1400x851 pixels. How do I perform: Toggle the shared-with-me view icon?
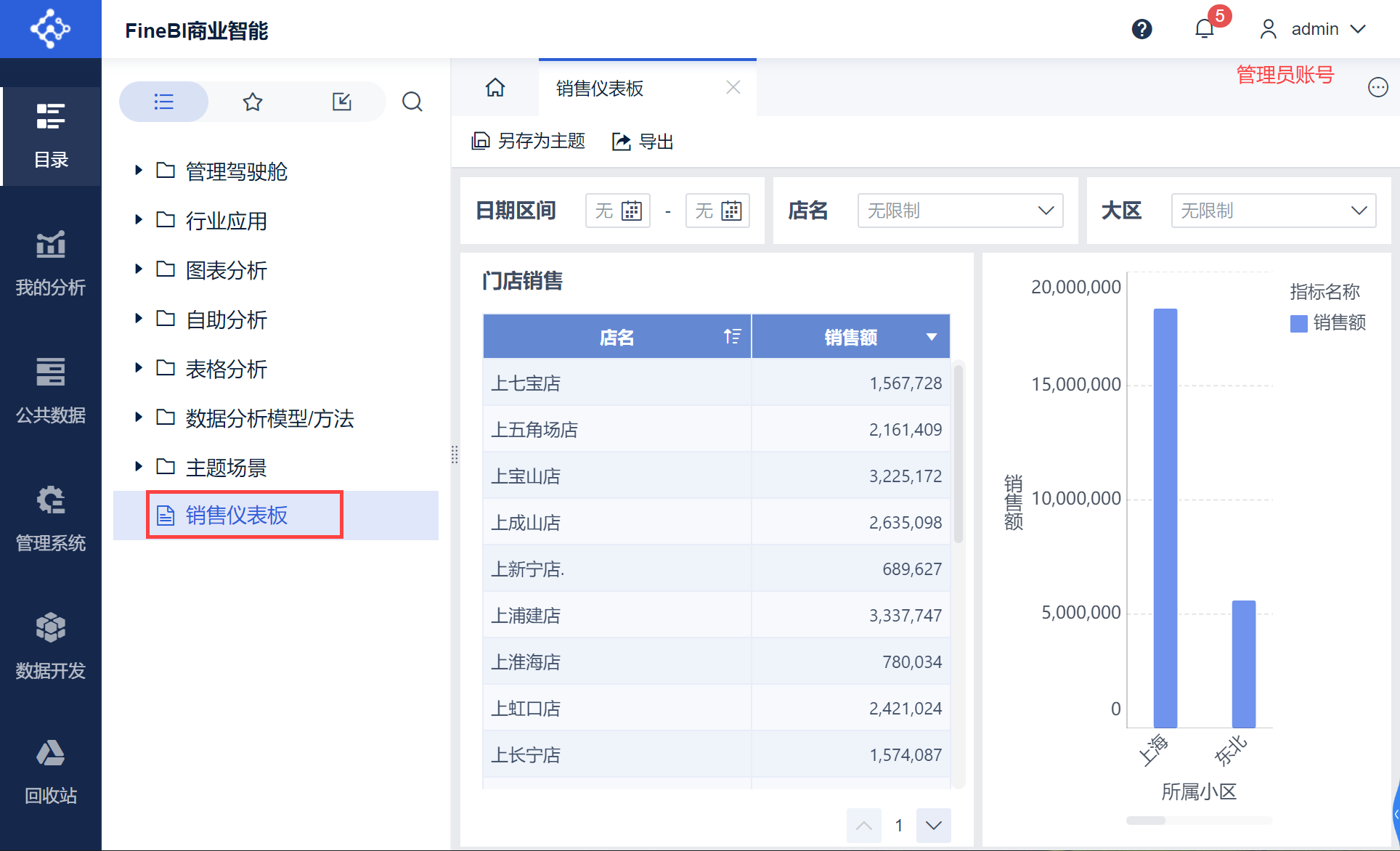[x=341, y=102]
